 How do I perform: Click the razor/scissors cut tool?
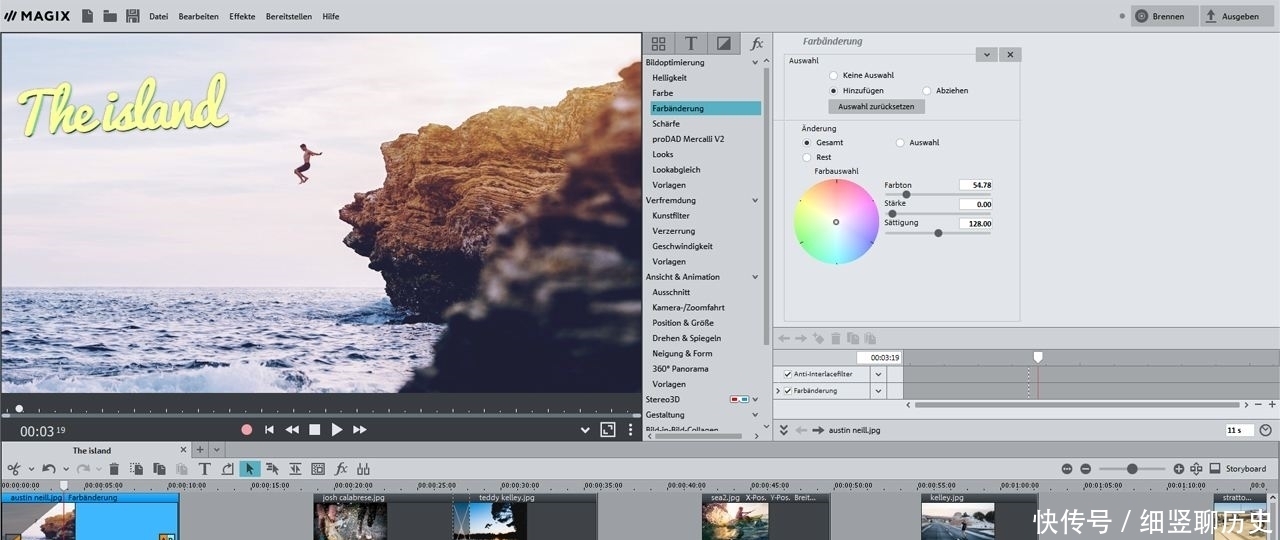pos(14,469)
